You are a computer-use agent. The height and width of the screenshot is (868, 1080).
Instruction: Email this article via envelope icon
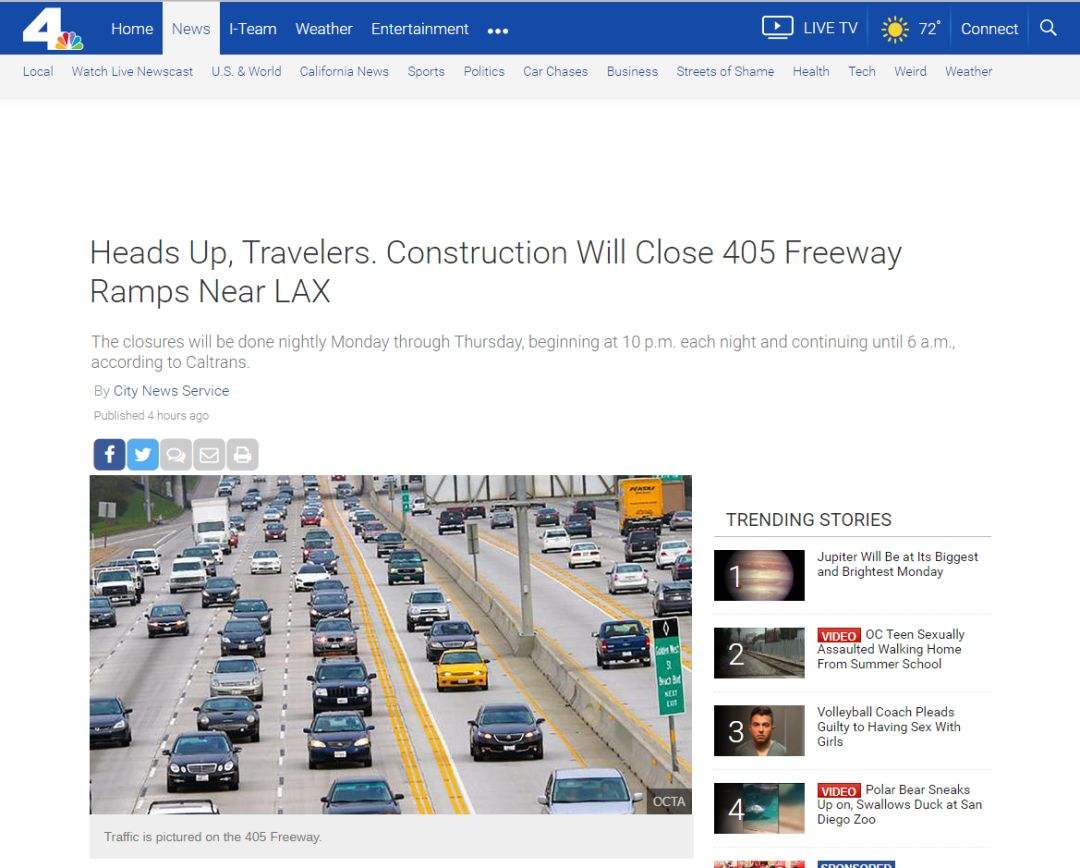pos(209,455)
